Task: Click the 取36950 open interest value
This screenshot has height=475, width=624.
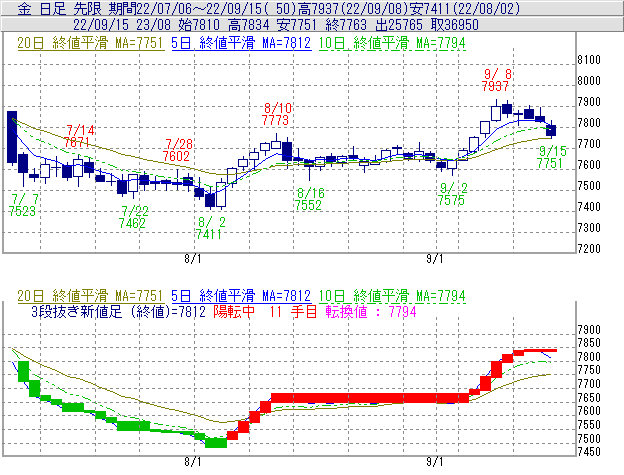Action: click(455, 25)
